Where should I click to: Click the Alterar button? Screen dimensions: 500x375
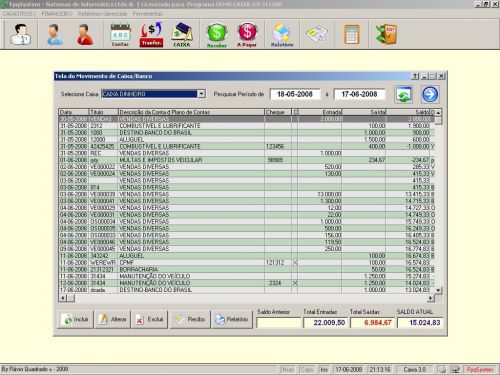[x=113, y=319]
